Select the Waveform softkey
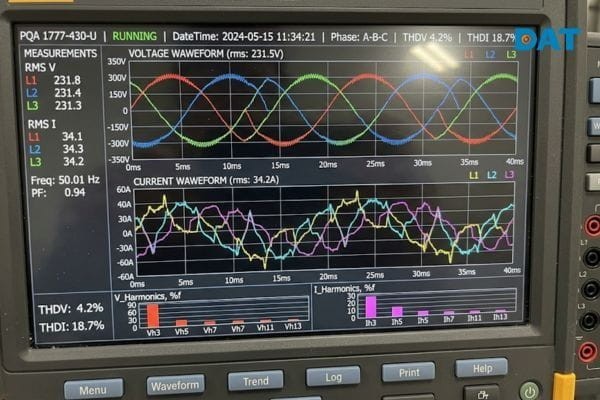 tap(175, 385)
